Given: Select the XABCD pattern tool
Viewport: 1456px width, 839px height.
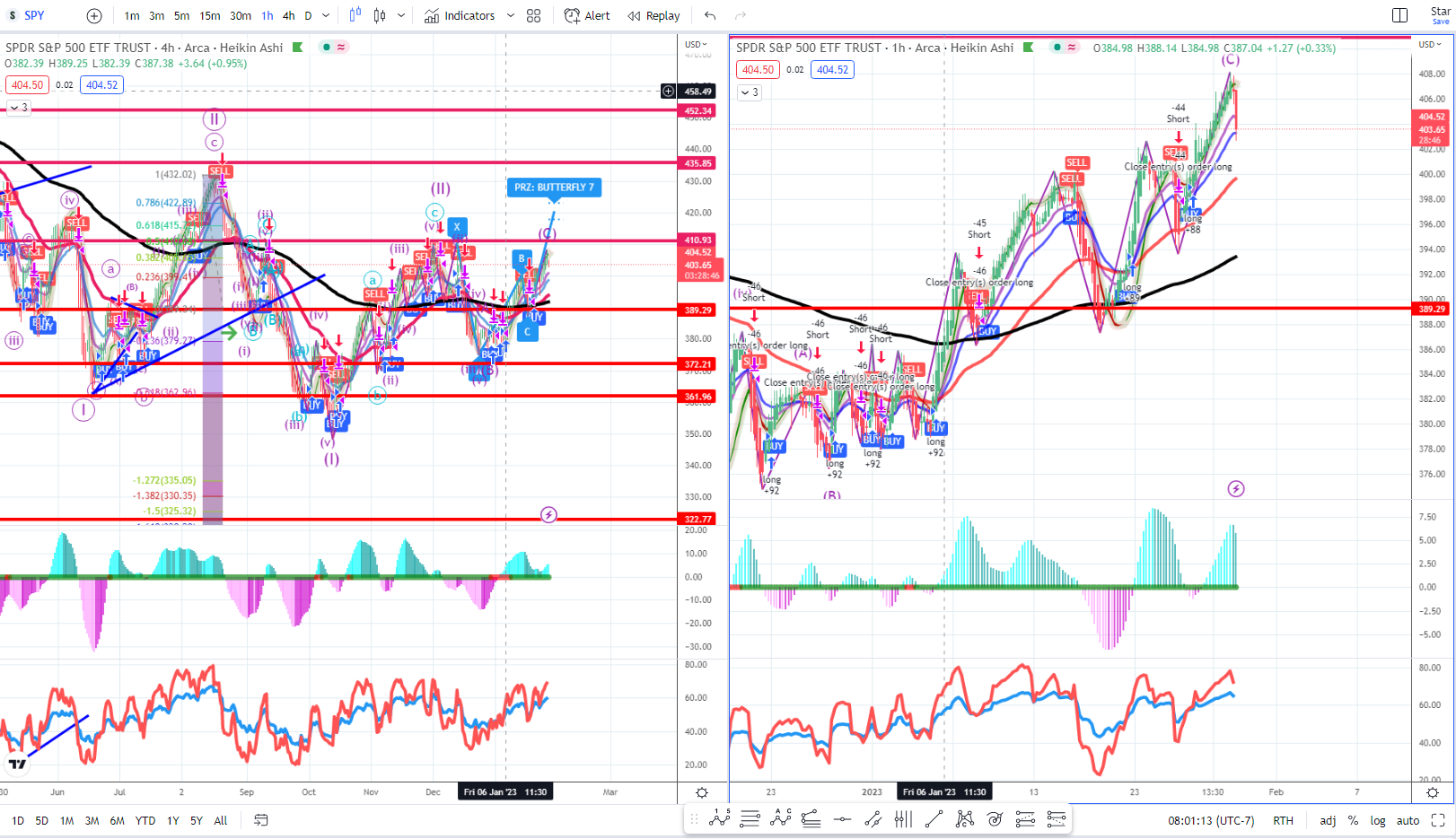Looking at the screenshot, I should click(965, 818).
